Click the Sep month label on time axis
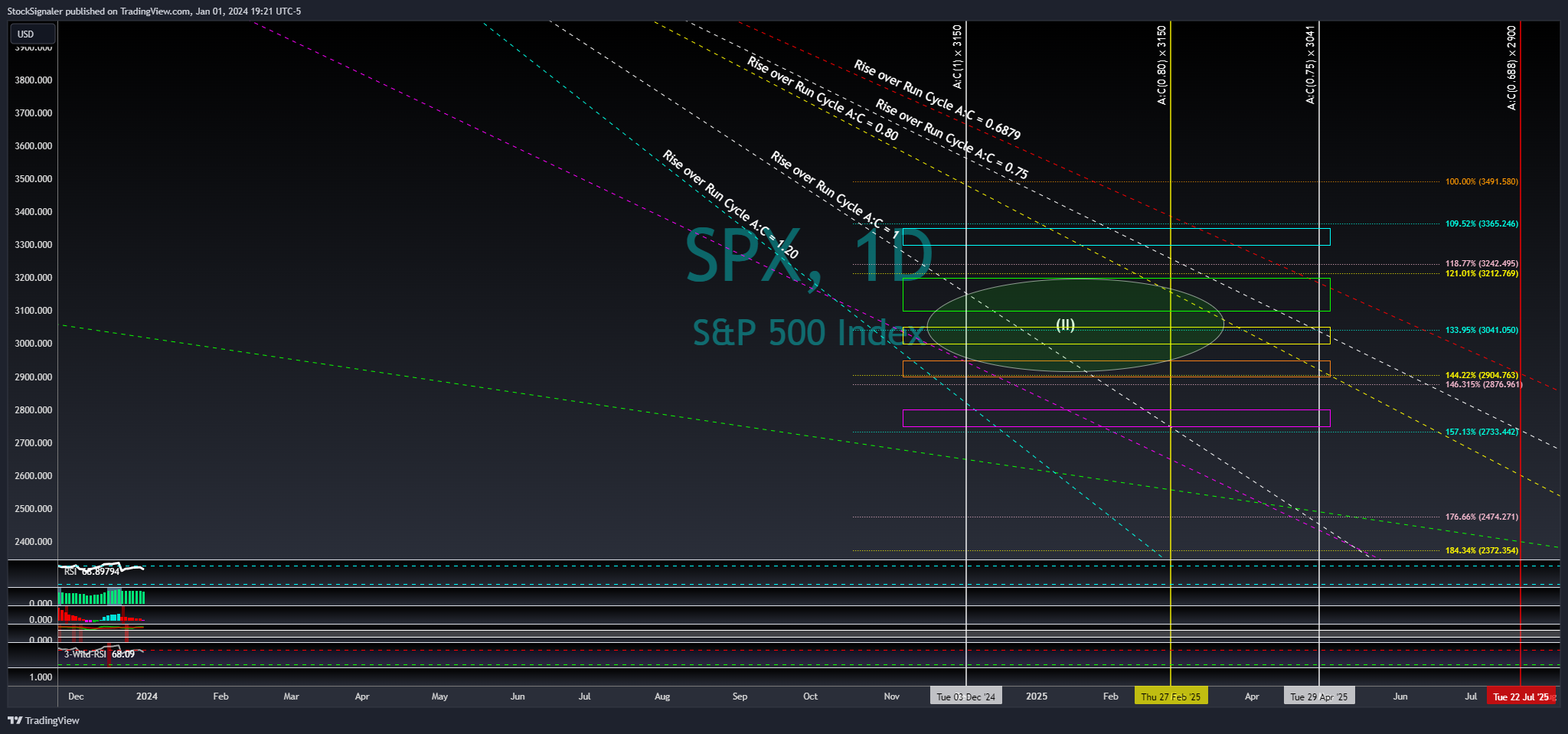The height and width of the screenshot is (734, 1568). tap(740, 696)
